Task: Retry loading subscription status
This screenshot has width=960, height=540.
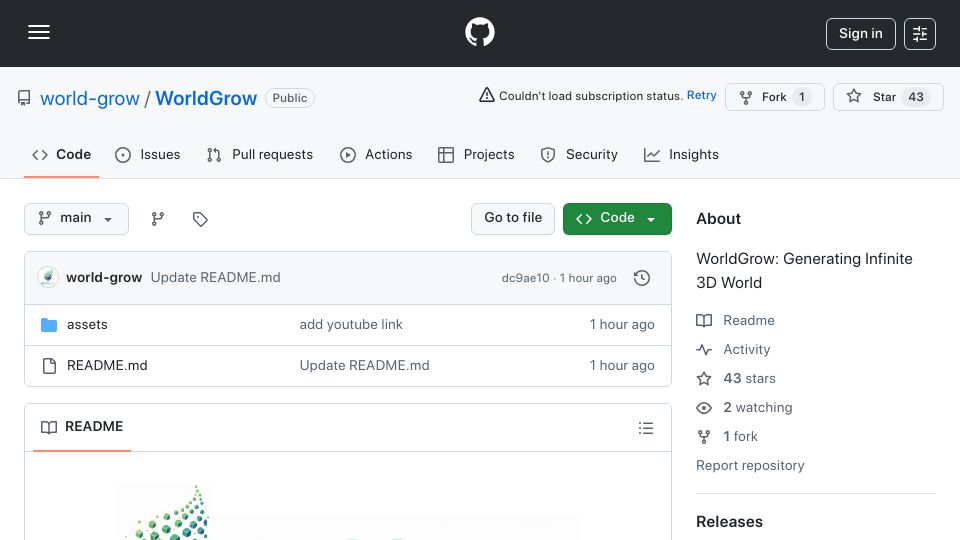Action: click(x=702, y=96)
